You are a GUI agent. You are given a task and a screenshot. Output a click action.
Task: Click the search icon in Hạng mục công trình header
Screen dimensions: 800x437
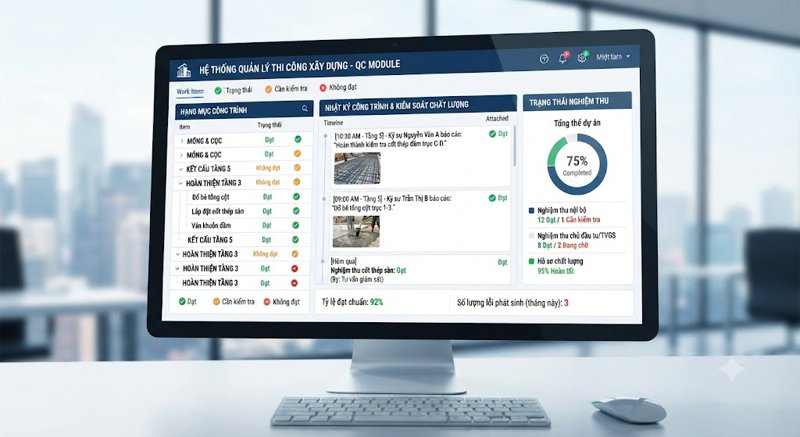click(x=305, y=108)
